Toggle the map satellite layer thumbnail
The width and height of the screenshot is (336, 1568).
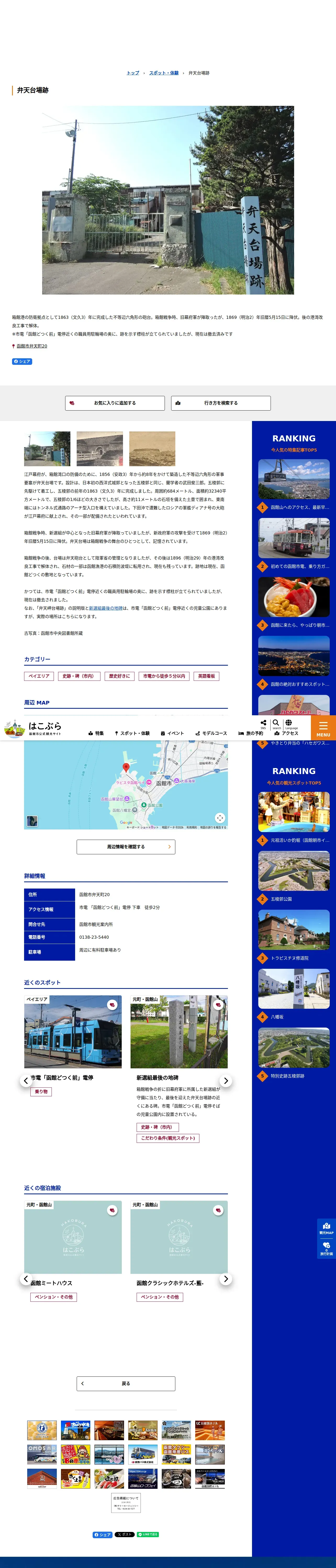32,821
